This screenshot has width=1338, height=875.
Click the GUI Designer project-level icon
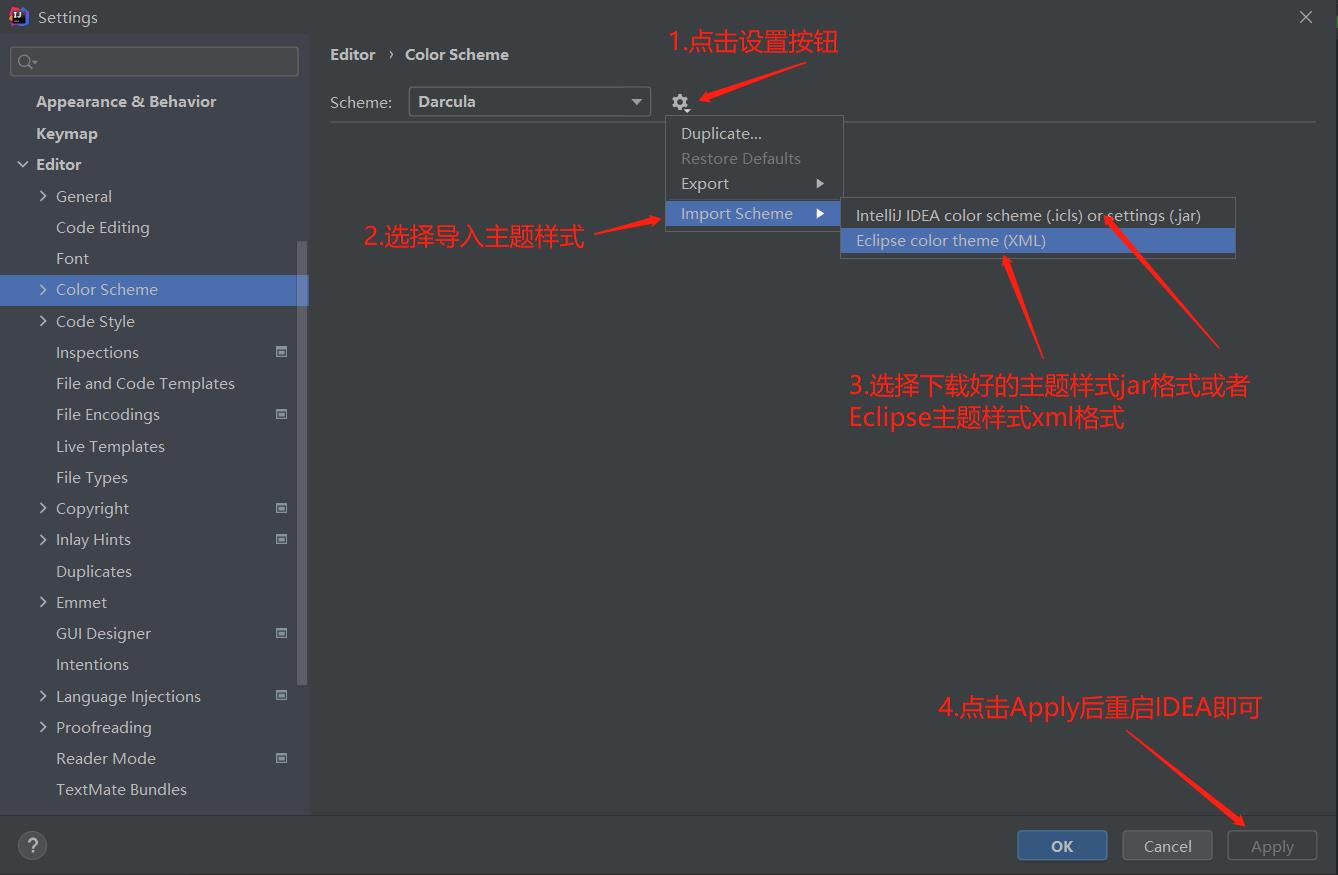tap(281, 633)
